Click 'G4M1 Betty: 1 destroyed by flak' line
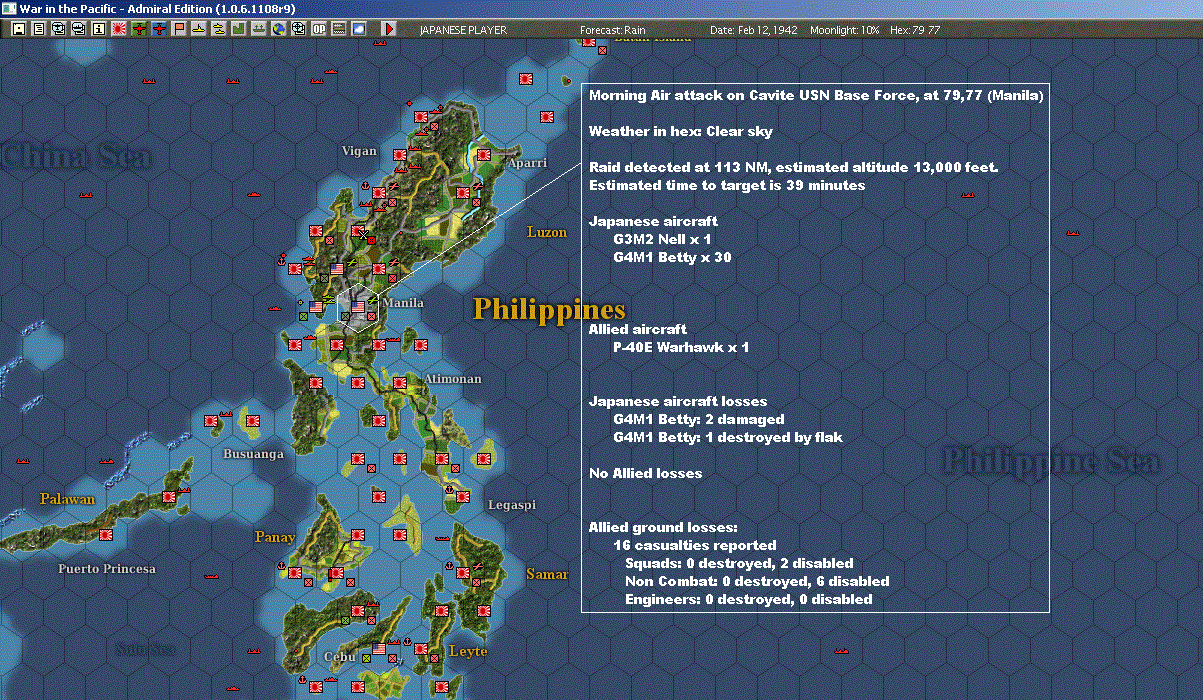Screen dimensions: 1203x700 click(728, 437)
